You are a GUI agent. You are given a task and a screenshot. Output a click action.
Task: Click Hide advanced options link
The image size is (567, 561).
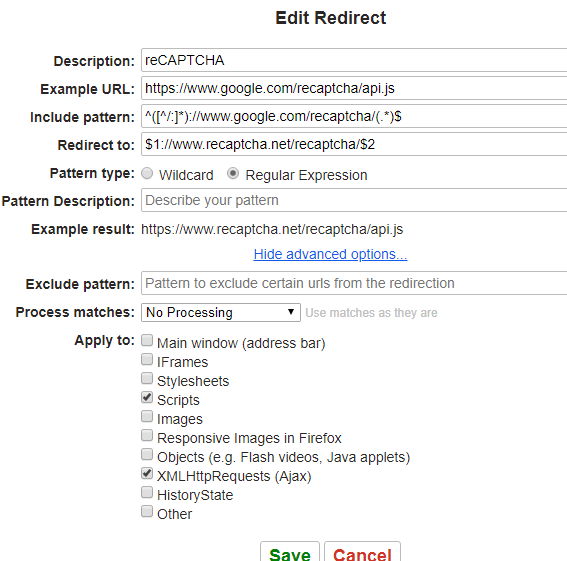[x=330, y=254]
